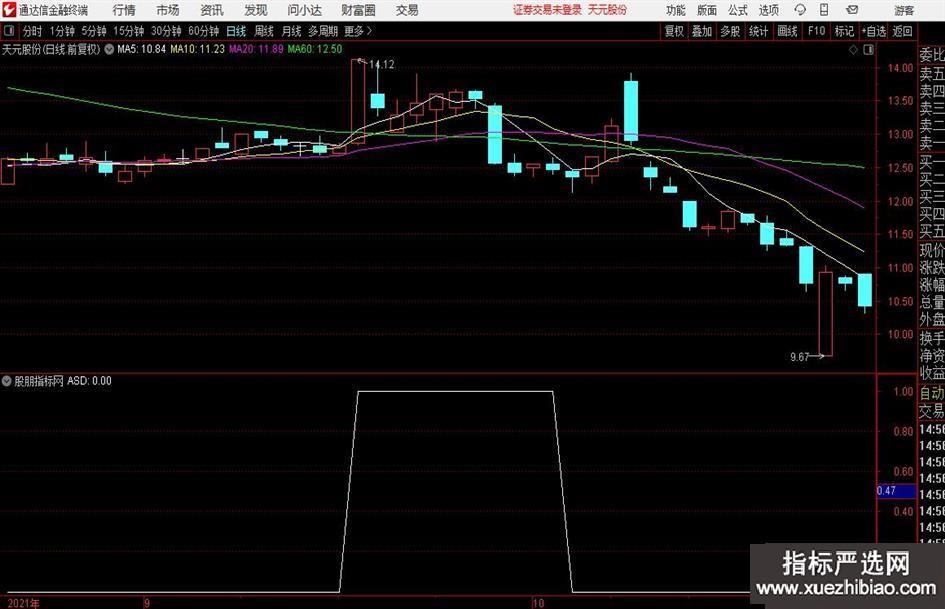
Task: Click the 天元股份 stock name in title bar
Action: click(607, 10)
